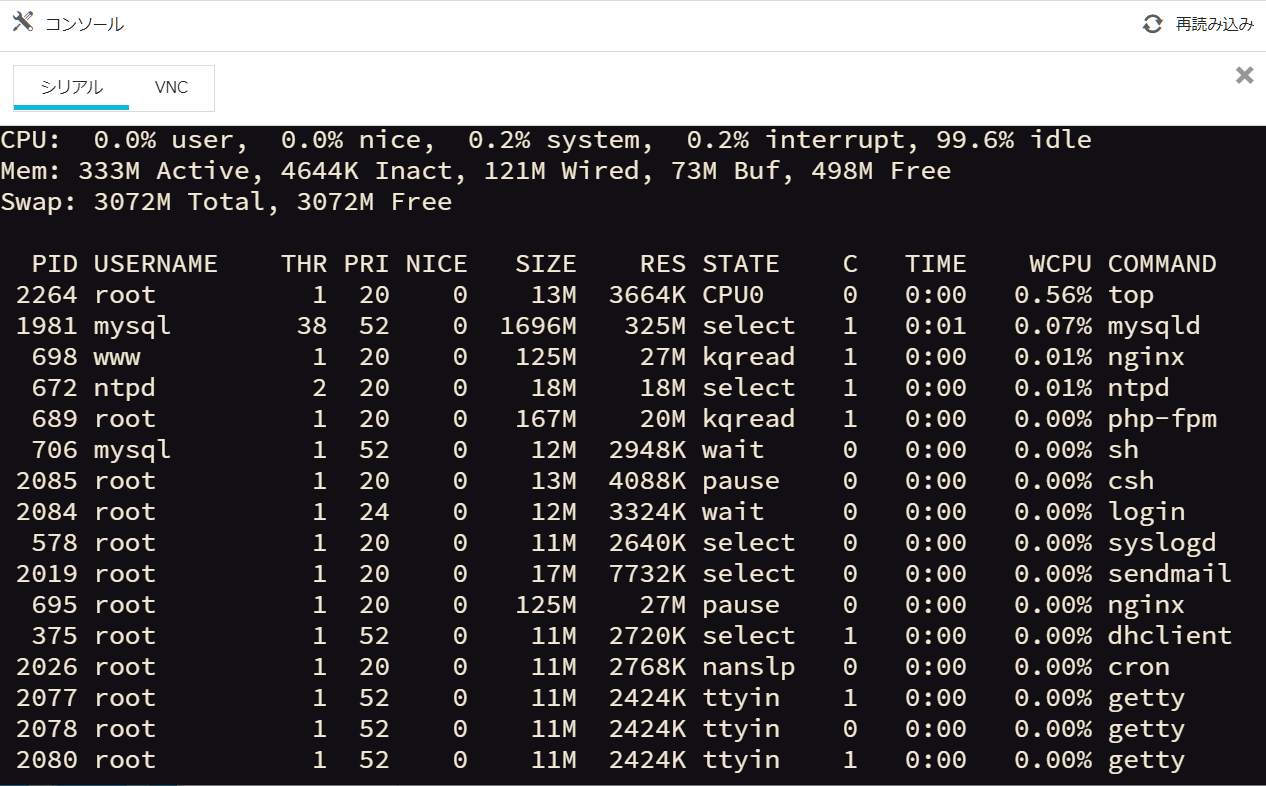
Task: Click PID 695 for nginx master
Action: click(x=54, y=605)
